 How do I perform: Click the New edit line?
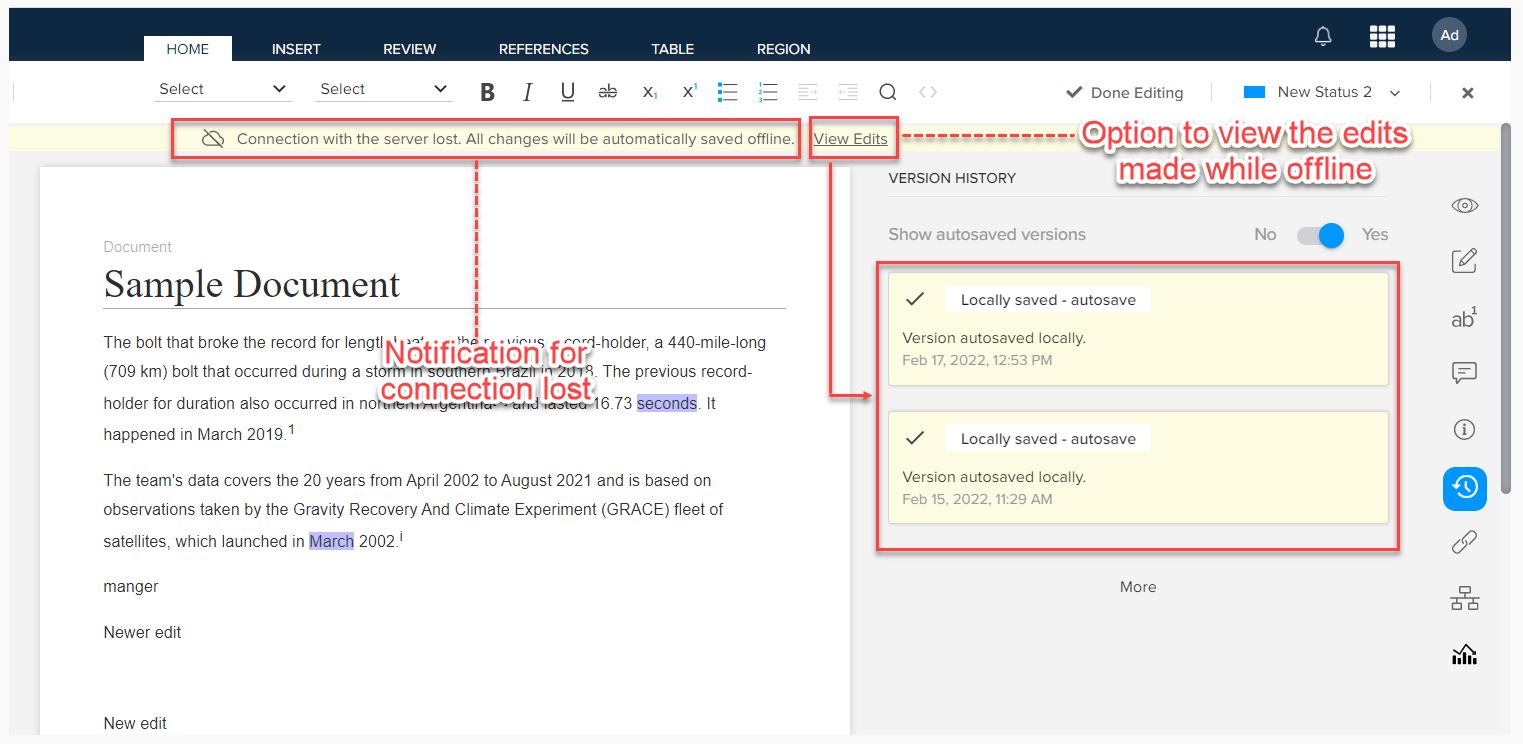click(135, 723)
